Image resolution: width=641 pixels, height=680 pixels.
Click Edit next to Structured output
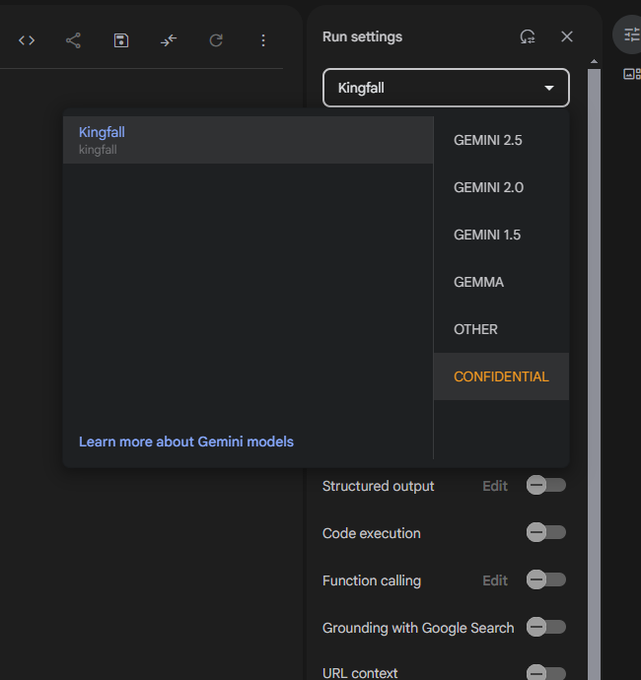(495, 486)
